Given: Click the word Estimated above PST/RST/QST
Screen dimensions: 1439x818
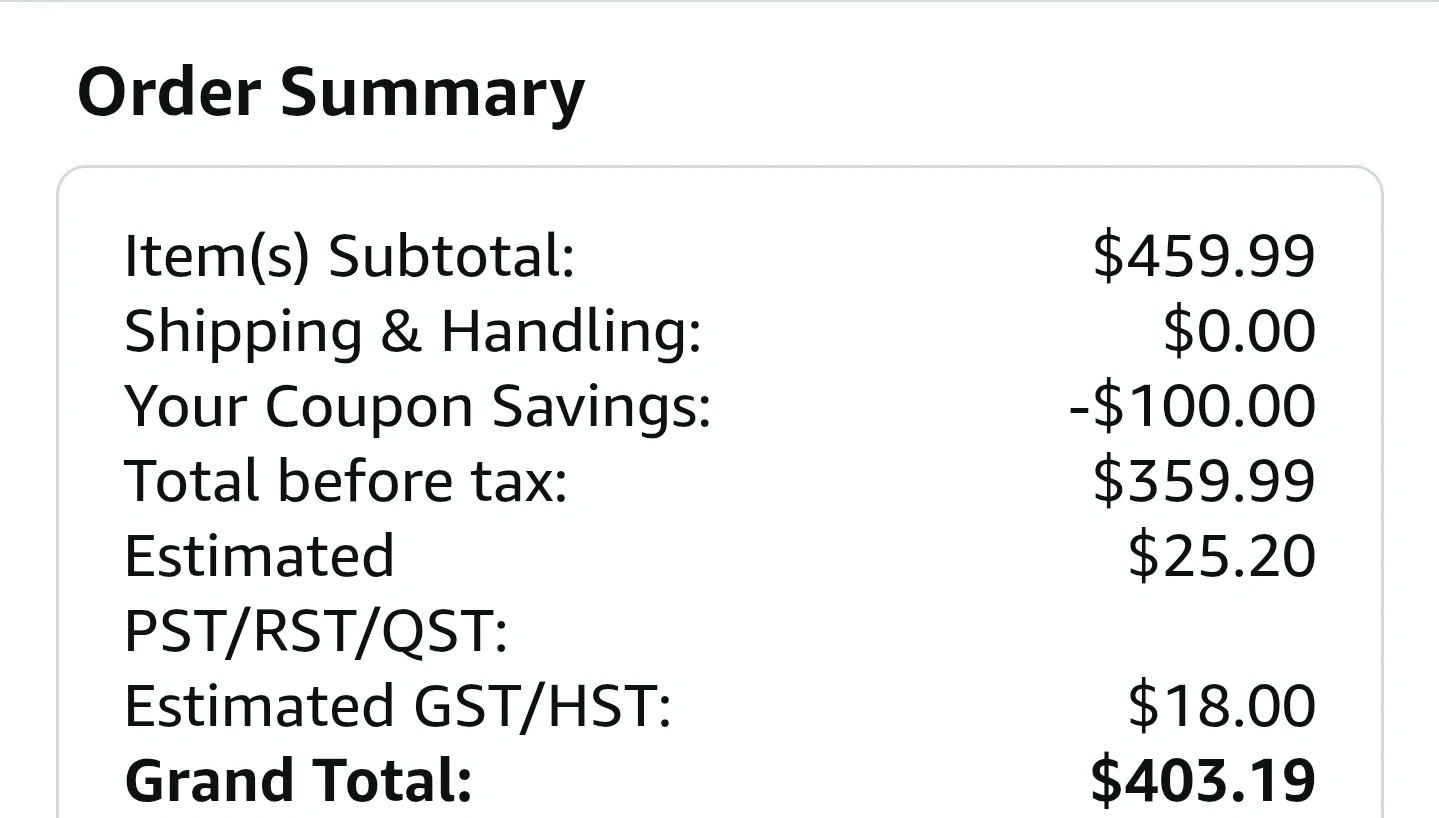Looking at the screenshot, I should (x=259, y=556).
